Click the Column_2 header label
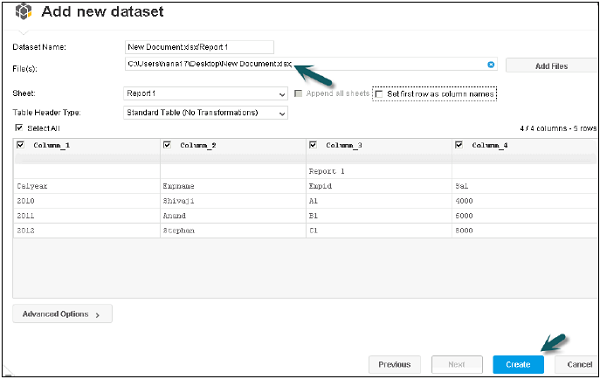Image resolution: width=600 pixels, height=379 pixels. point(198,145)
